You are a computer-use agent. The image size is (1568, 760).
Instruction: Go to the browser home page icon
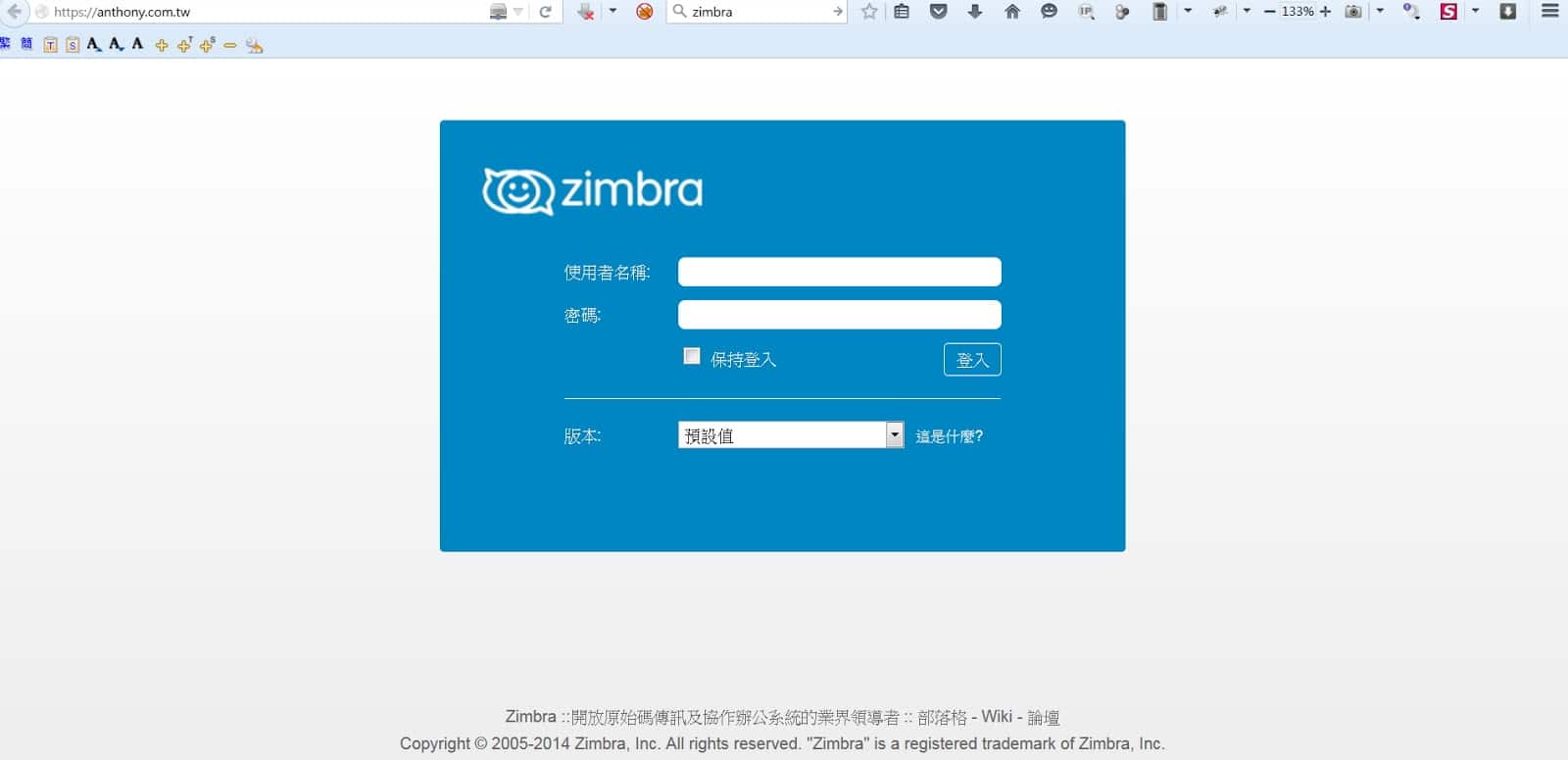click(1011, 12)
